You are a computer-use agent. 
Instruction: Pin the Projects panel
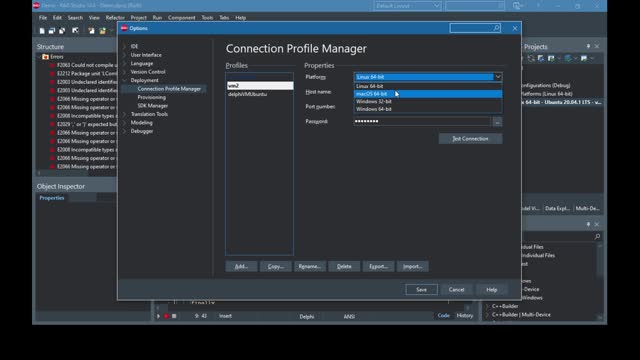point(588,47)
